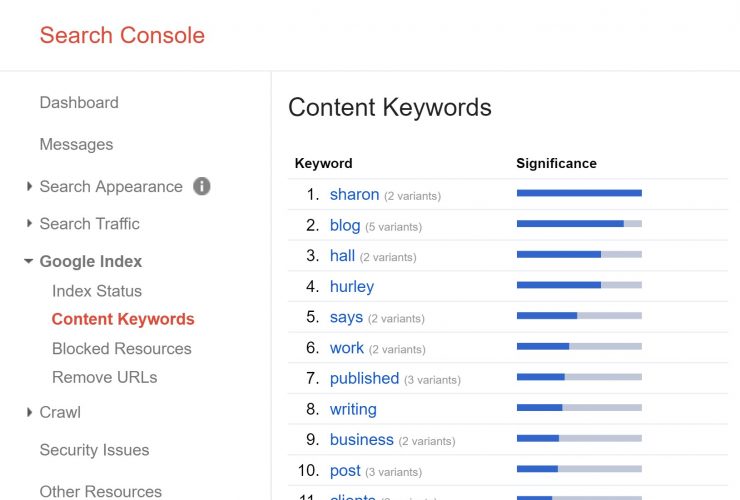Open Blocked Resources page
The width and height of the screenshot is (740, 500).
[122, 349]
